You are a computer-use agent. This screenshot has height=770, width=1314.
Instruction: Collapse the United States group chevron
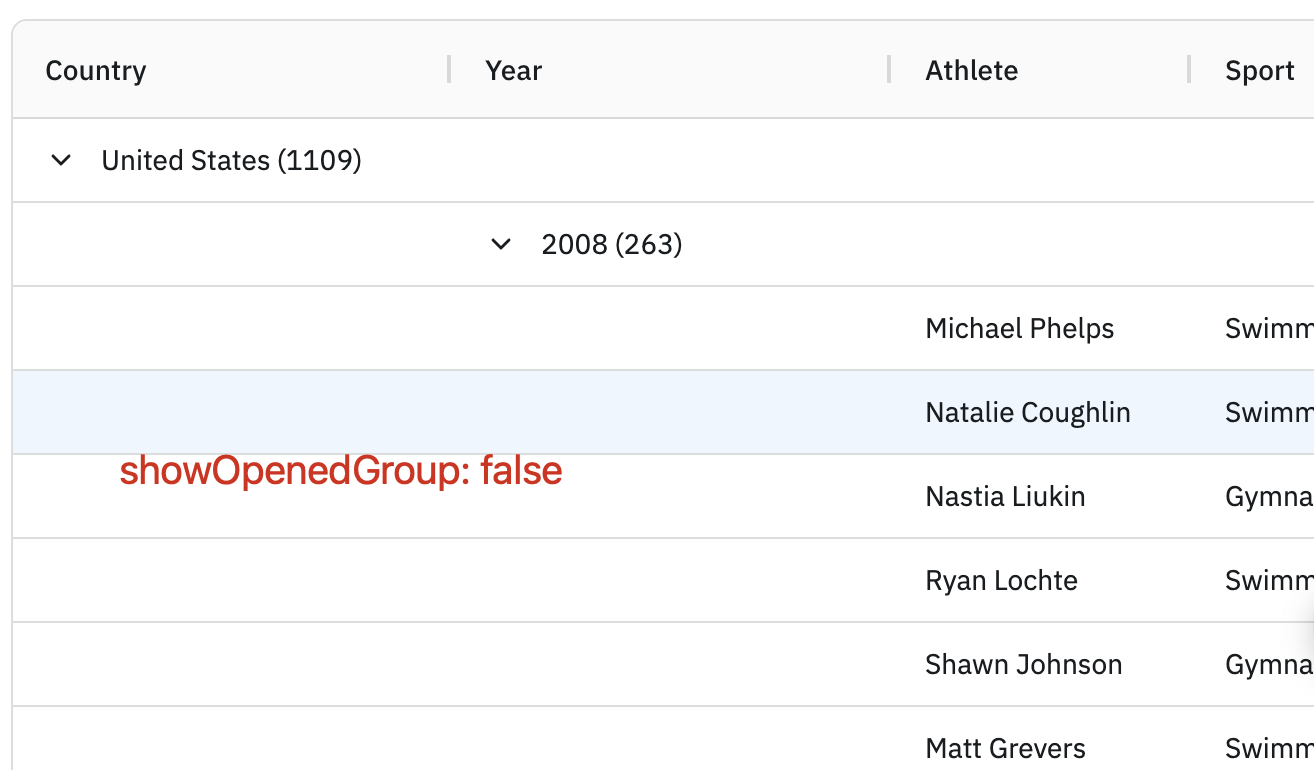61,160
